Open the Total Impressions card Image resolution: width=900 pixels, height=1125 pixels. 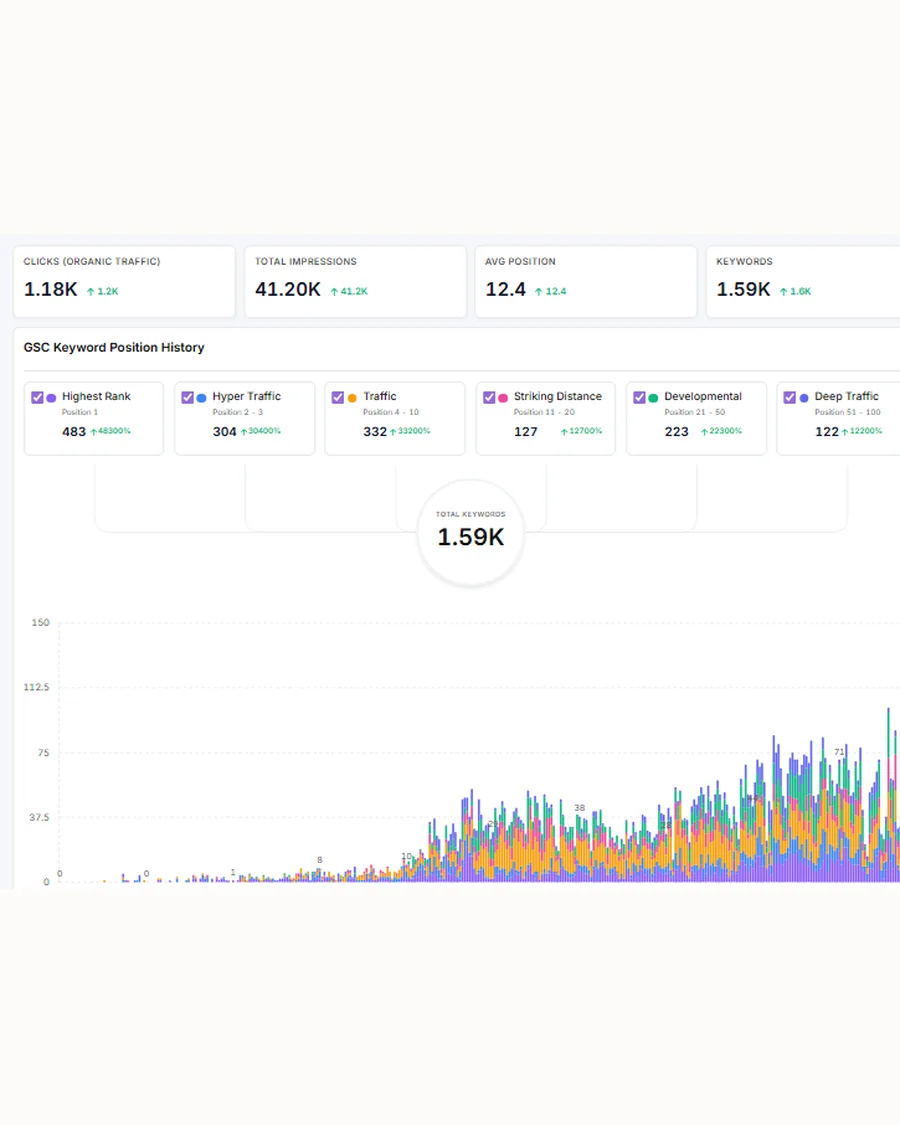pos(355,281)
